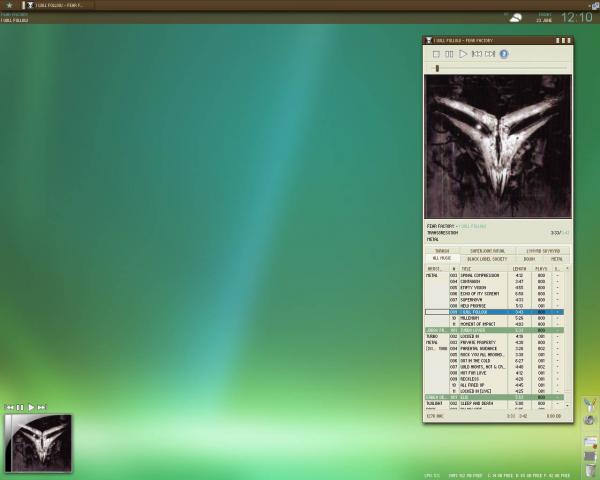
Task: Switch to the Lynyrd Skynyrd playlist tab
Action: point(543,251)
